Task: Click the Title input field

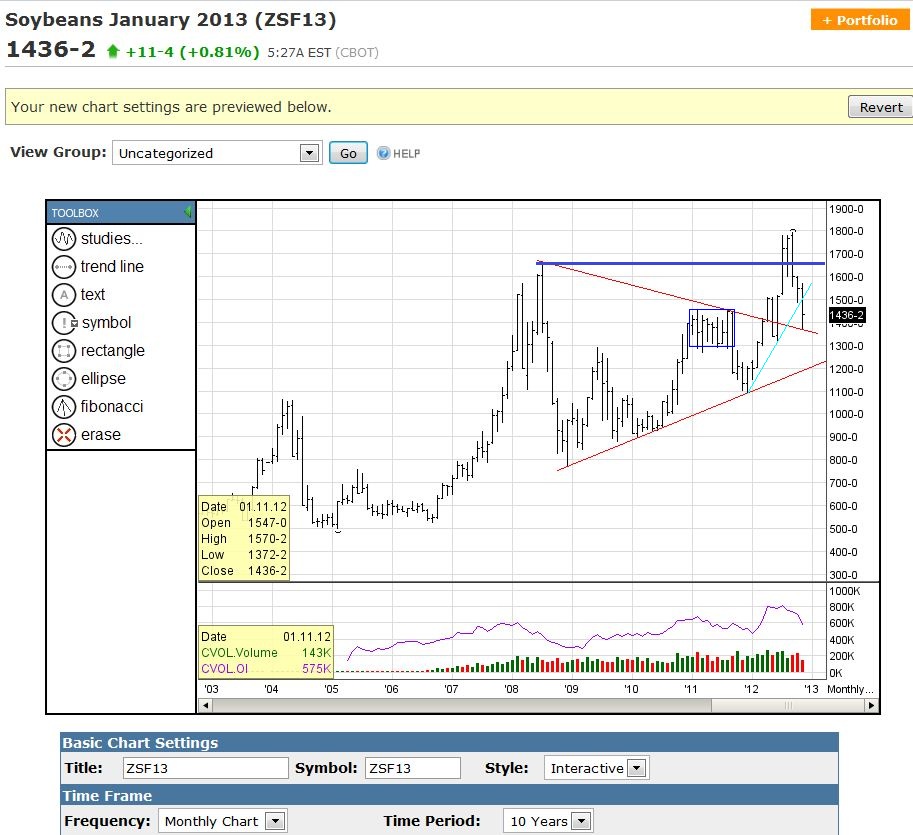Action: 206,768
